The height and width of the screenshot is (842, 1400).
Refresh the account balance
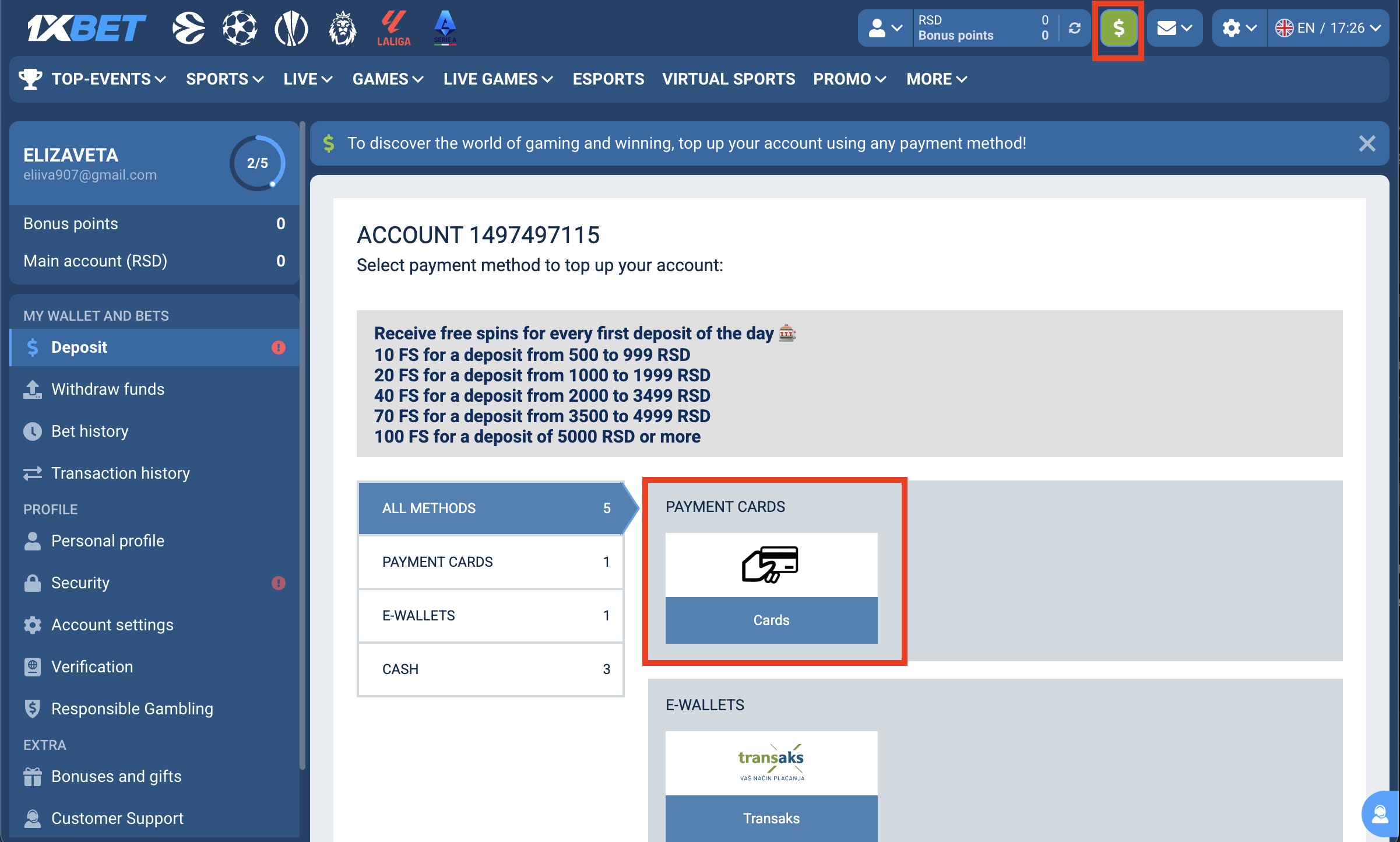pyautogui.click(x=1075, y=28)
